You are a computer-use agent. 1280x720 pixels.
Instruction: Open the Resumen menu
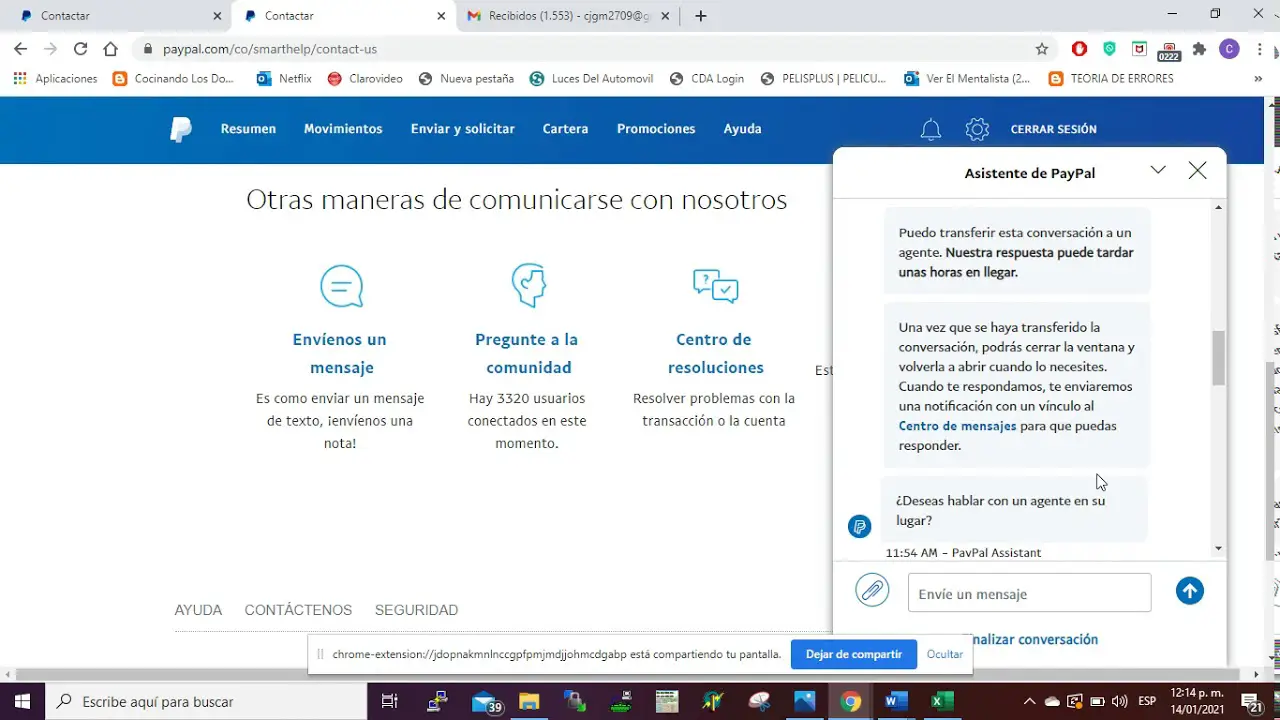click(248, 129)
